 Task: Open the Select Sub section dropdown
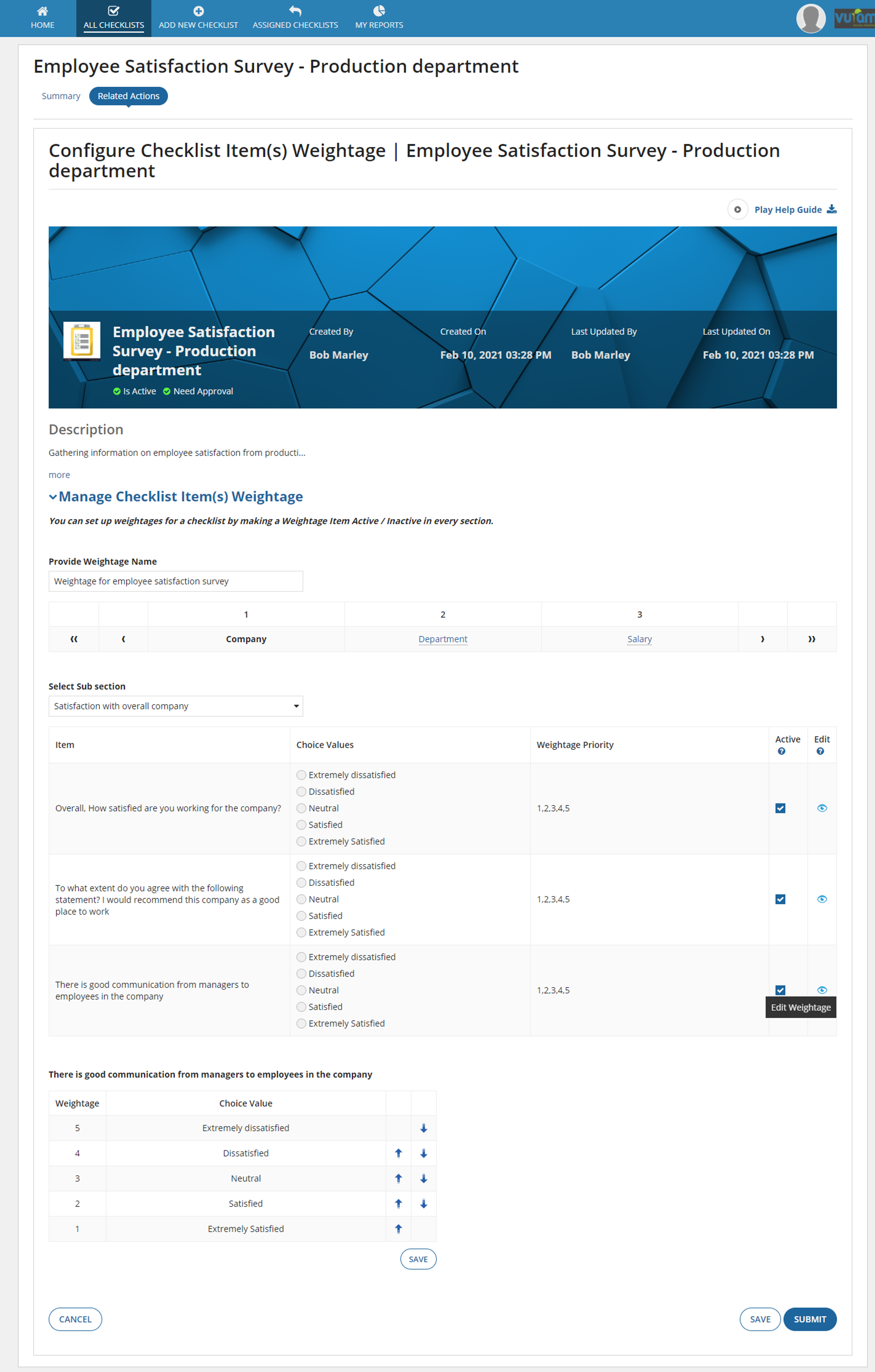tap(175, 706)
